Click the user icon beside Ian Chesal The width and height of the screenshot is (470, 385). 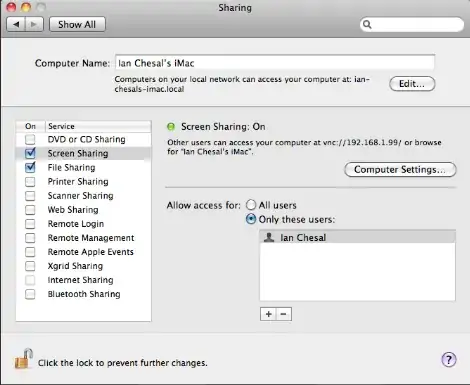pos(269,237)
